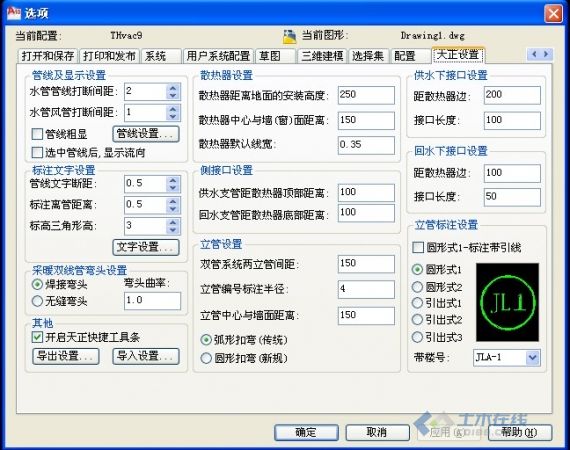This screenshot has width=570, height=450.
Task: Click the 散热器默认线宽 field 0.35
Action: coord(366,145)
